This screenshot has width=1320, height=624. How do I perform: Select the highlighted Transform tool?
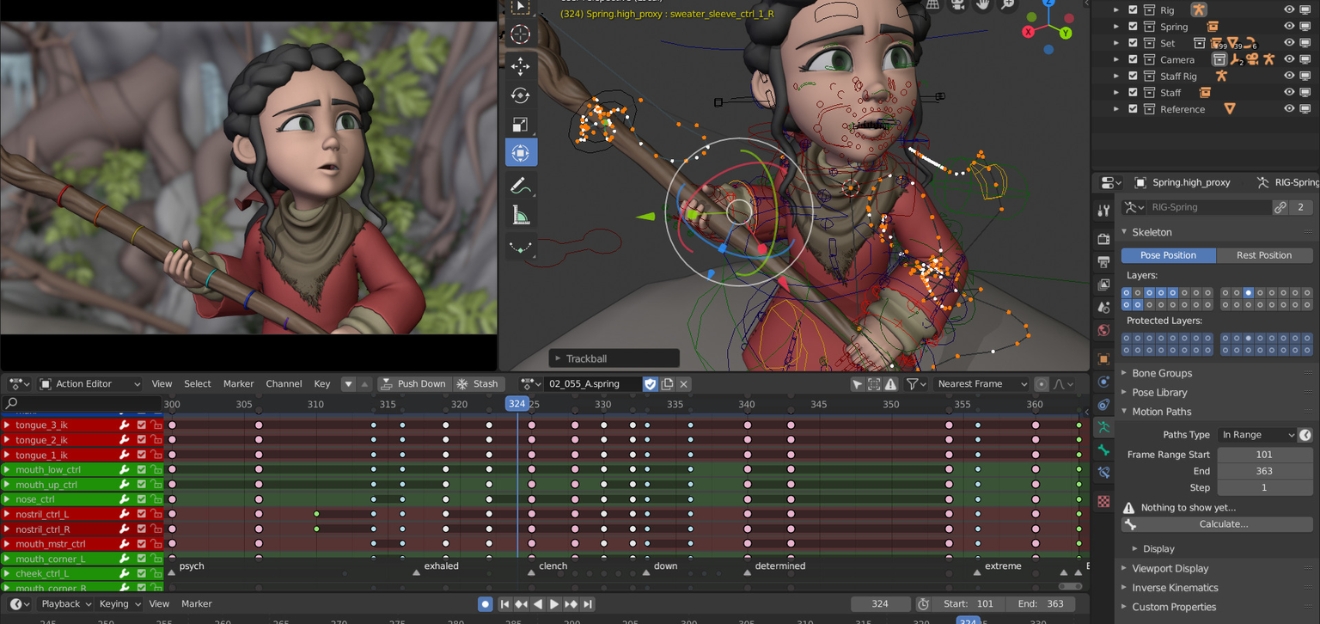521,153
